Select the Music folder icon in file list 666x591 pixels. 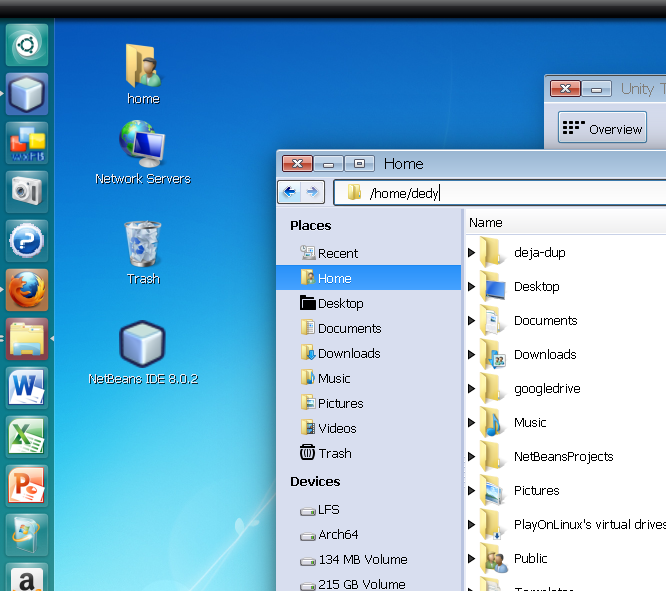pos(493,422)
